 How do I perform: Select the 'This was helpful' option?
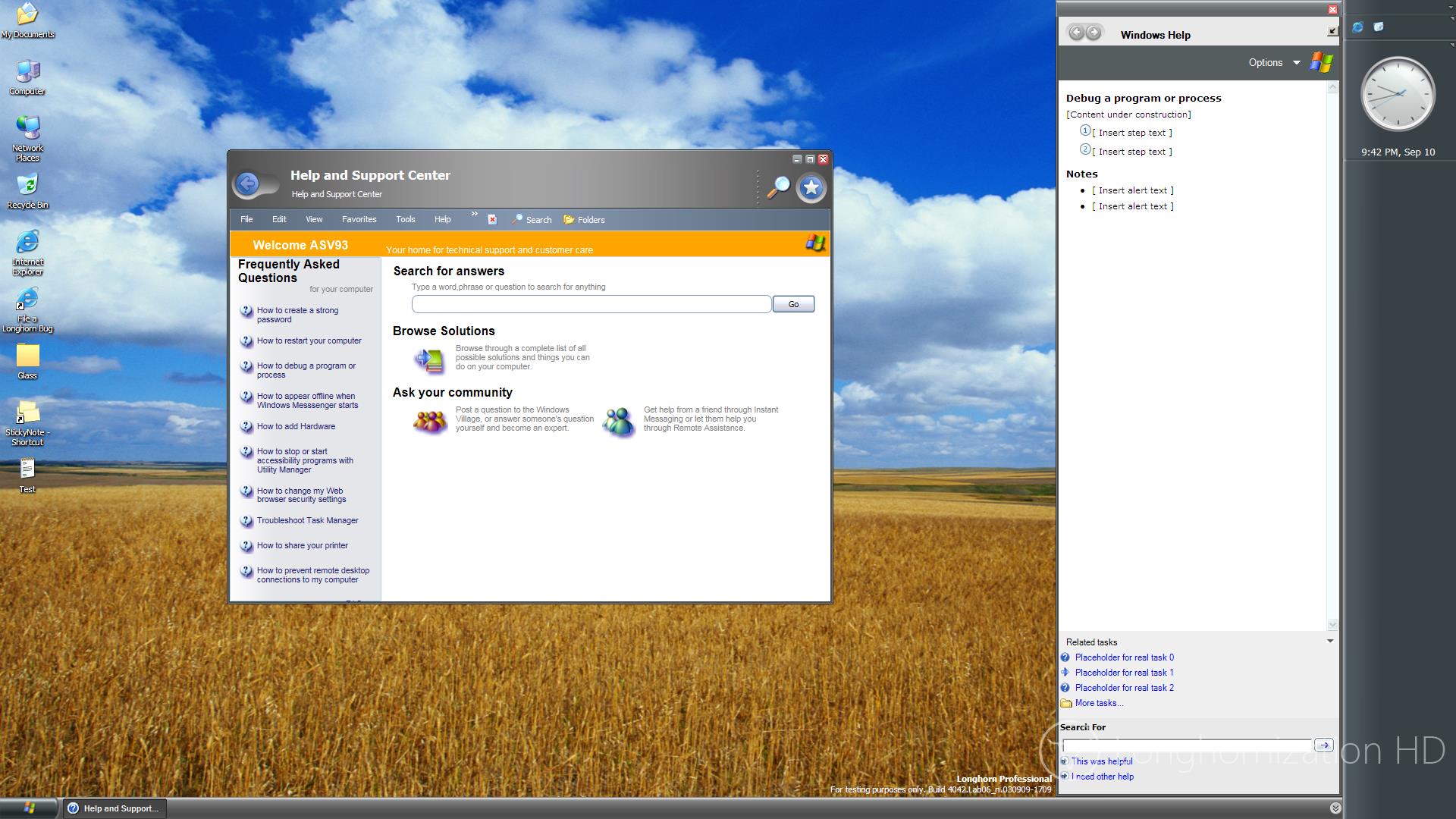click(x=1101, y=761)
